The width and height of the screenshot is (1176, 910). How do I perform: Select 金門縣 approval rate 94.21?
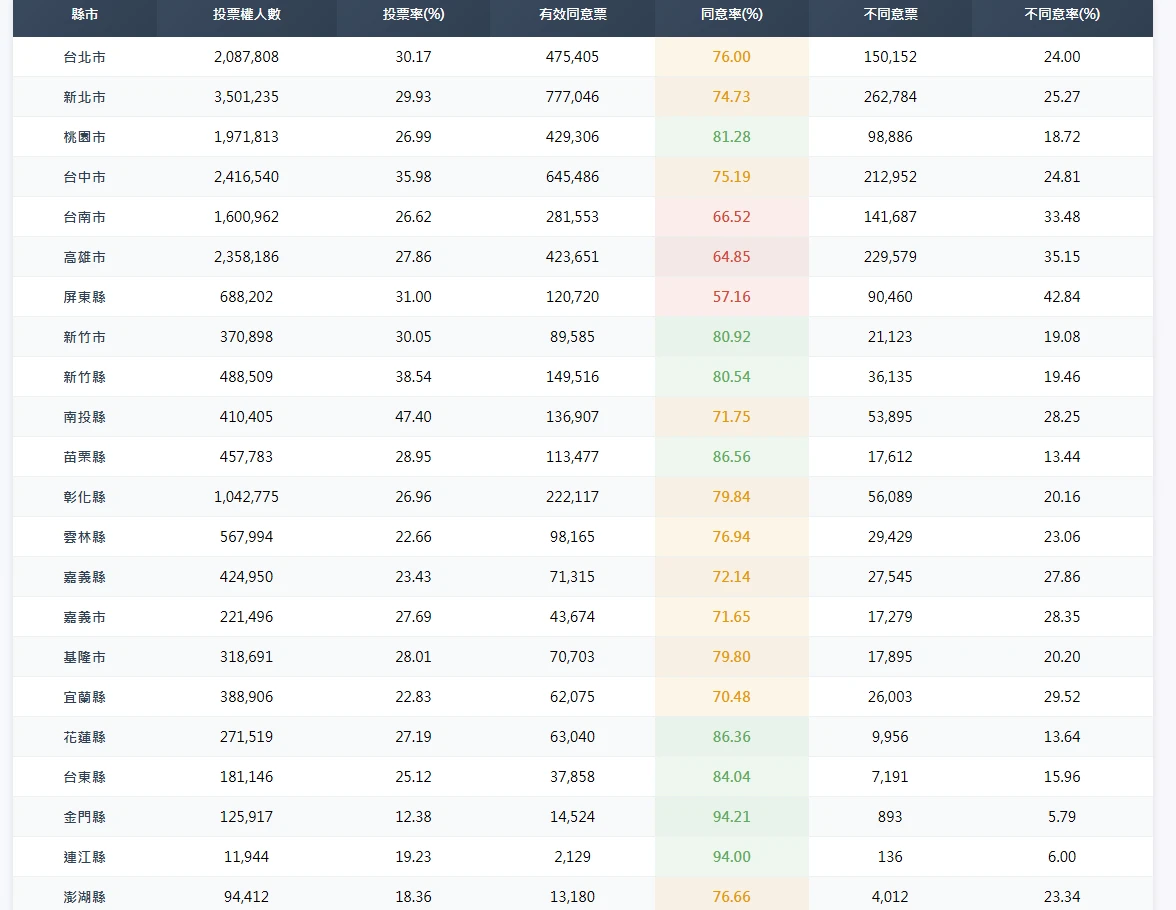[731, 817]
